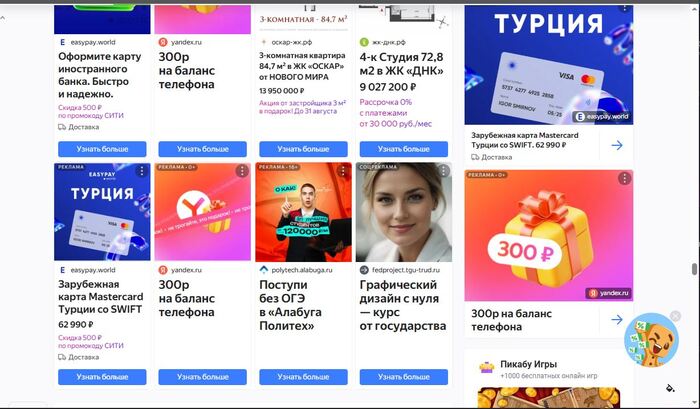The height and width of the screenshot is (409, 700).
Task: Open the kebab menu on the graphic design ad
Action: click(443, 171)
